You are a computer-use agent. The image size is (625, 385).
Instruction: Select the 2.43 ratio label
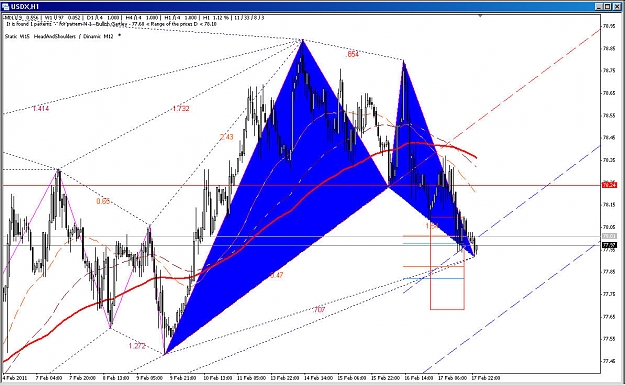coord(226,137)
